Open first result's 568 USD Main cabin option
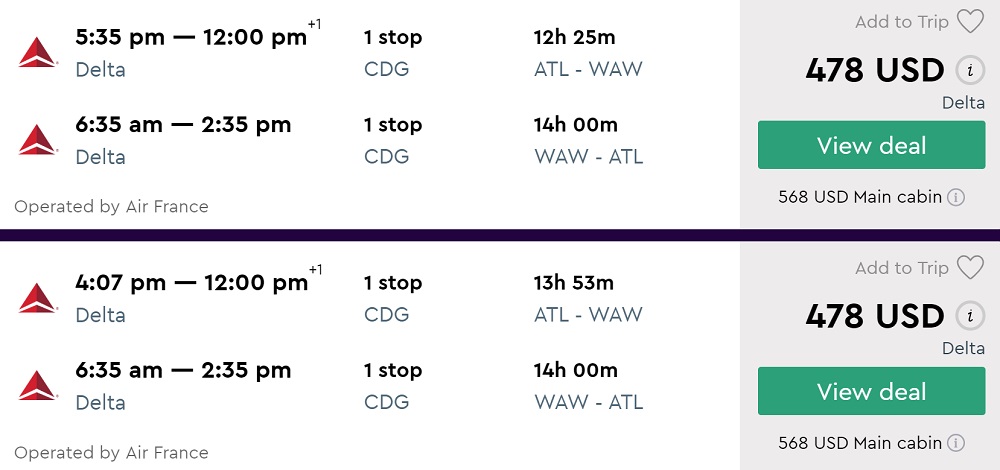This screenshot has width=1000, height=470. [x=860, y=197]
